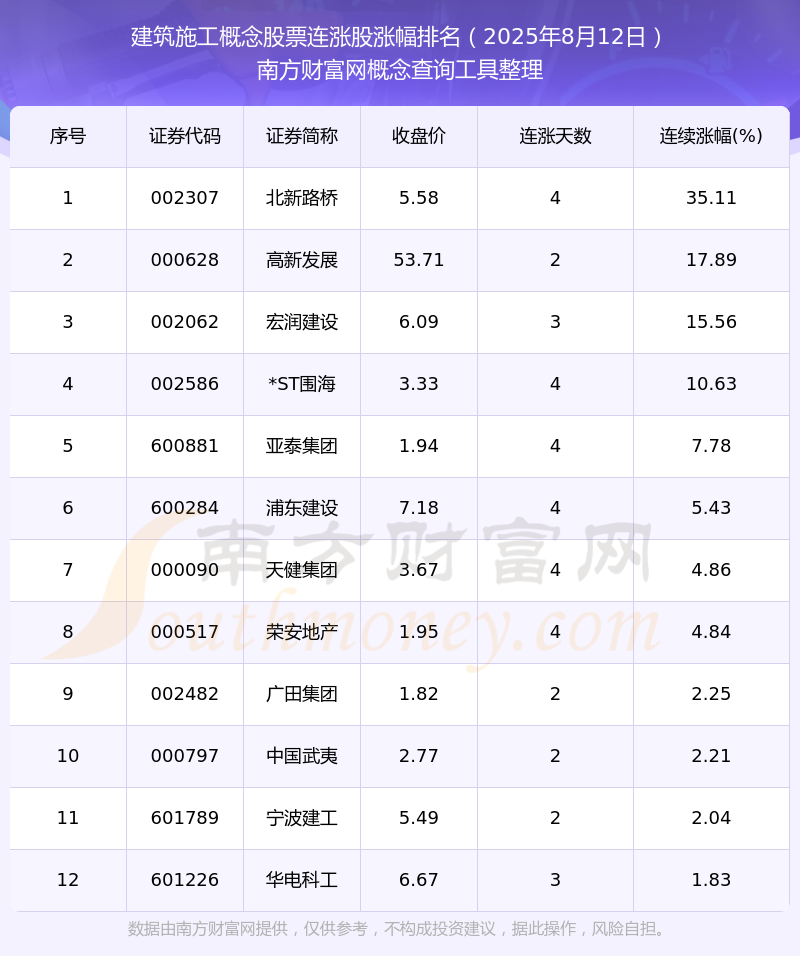Click closing price 53.71
This screenshot has height=956, width=800.
click(419, 260)
